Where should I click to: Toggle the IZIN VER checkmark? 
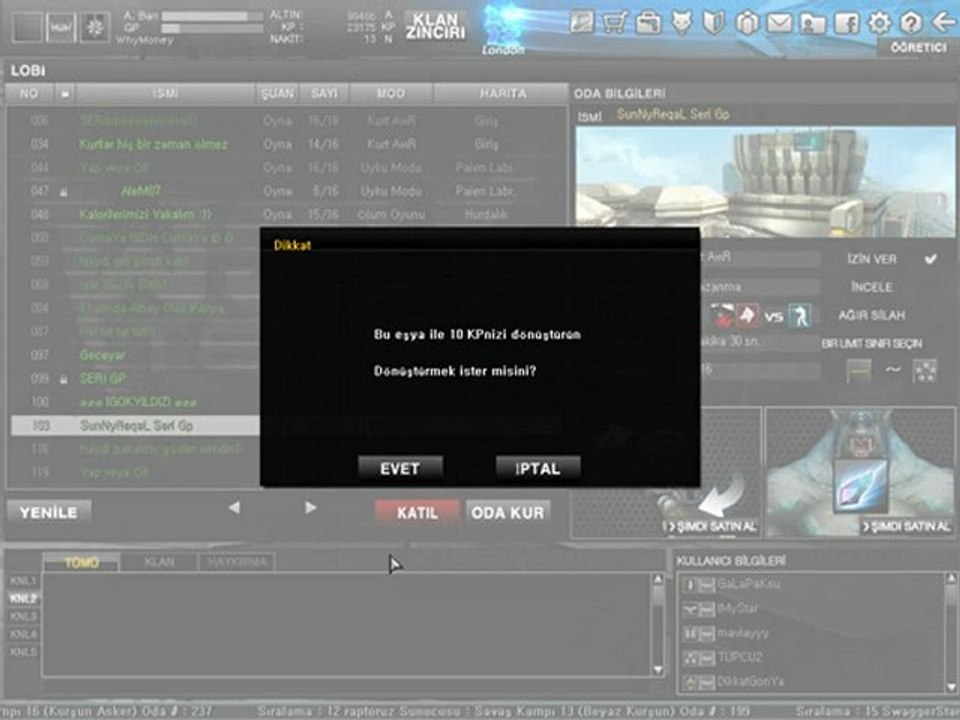click(931, 259)
